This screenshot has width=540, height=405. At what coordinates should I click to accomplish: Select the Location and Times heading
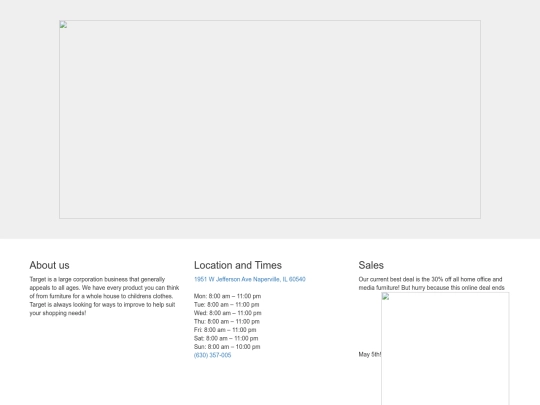(x=238, y=265)
